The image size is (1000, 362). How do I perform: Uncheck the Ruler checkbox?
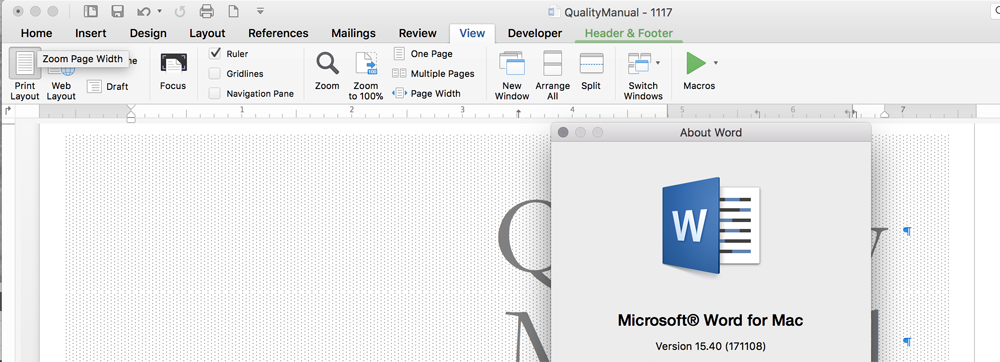click(215, 54)
